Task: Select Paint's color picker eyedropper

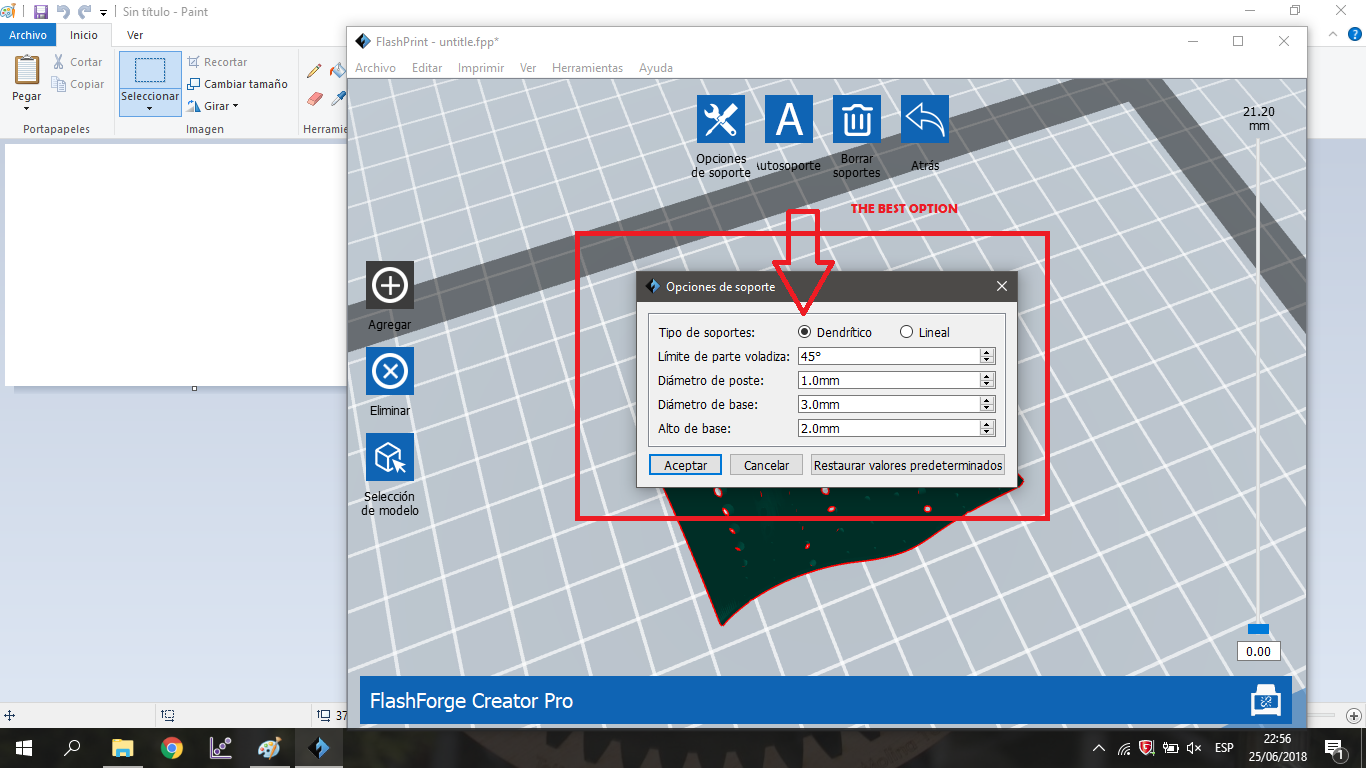Action: tap(338, 99)
